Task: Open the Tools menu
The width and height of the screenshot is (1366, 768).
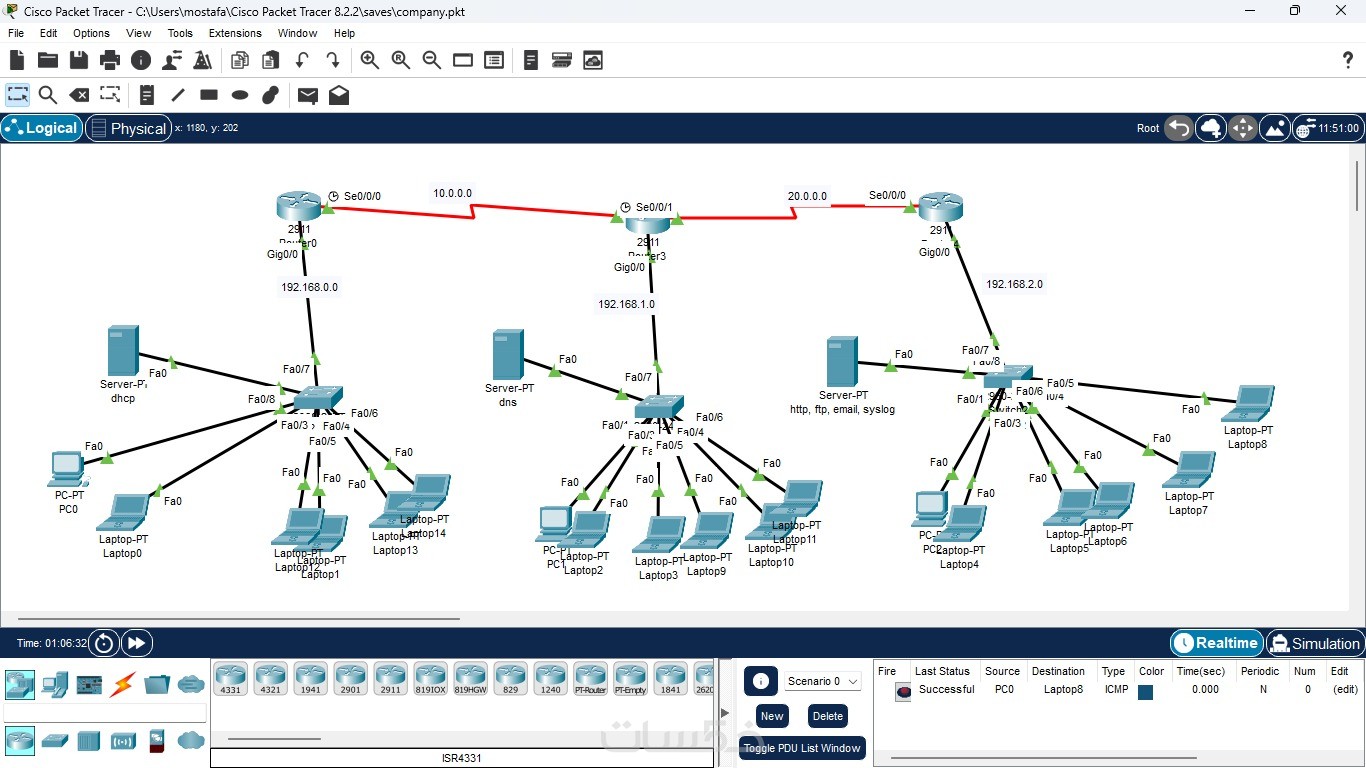Action: [x=180, y=33]
